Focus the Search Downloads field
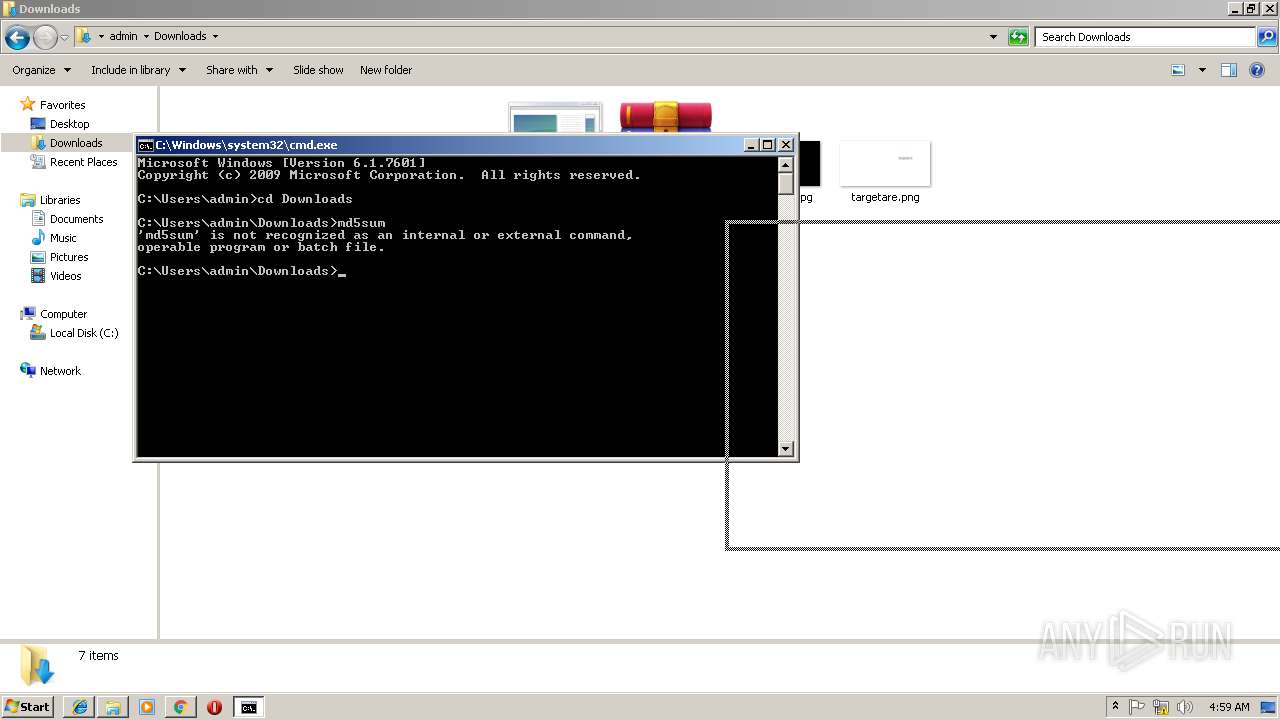Image resolution: width=1280 pixels, height=720 pixels. [x=1146, y=37]
